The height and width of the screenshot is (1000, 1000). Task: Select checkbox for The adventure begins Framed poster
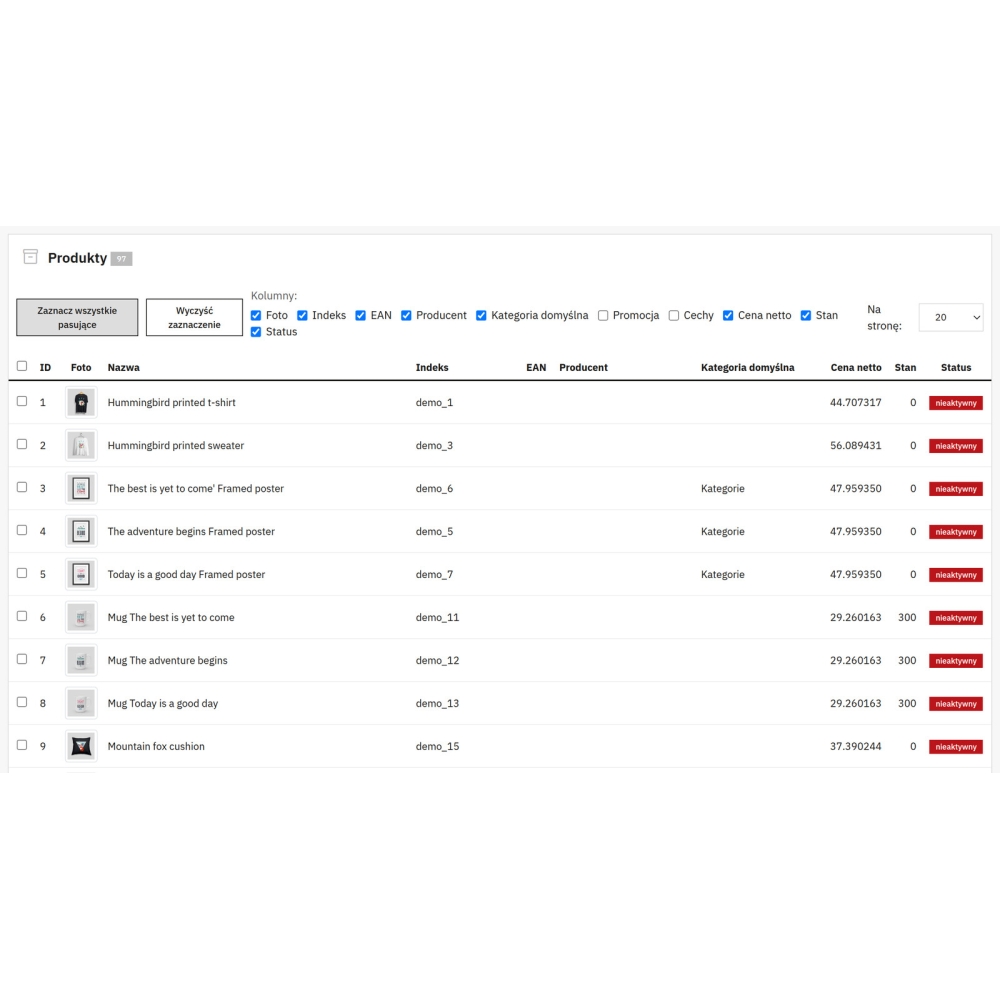pos(22,530)
